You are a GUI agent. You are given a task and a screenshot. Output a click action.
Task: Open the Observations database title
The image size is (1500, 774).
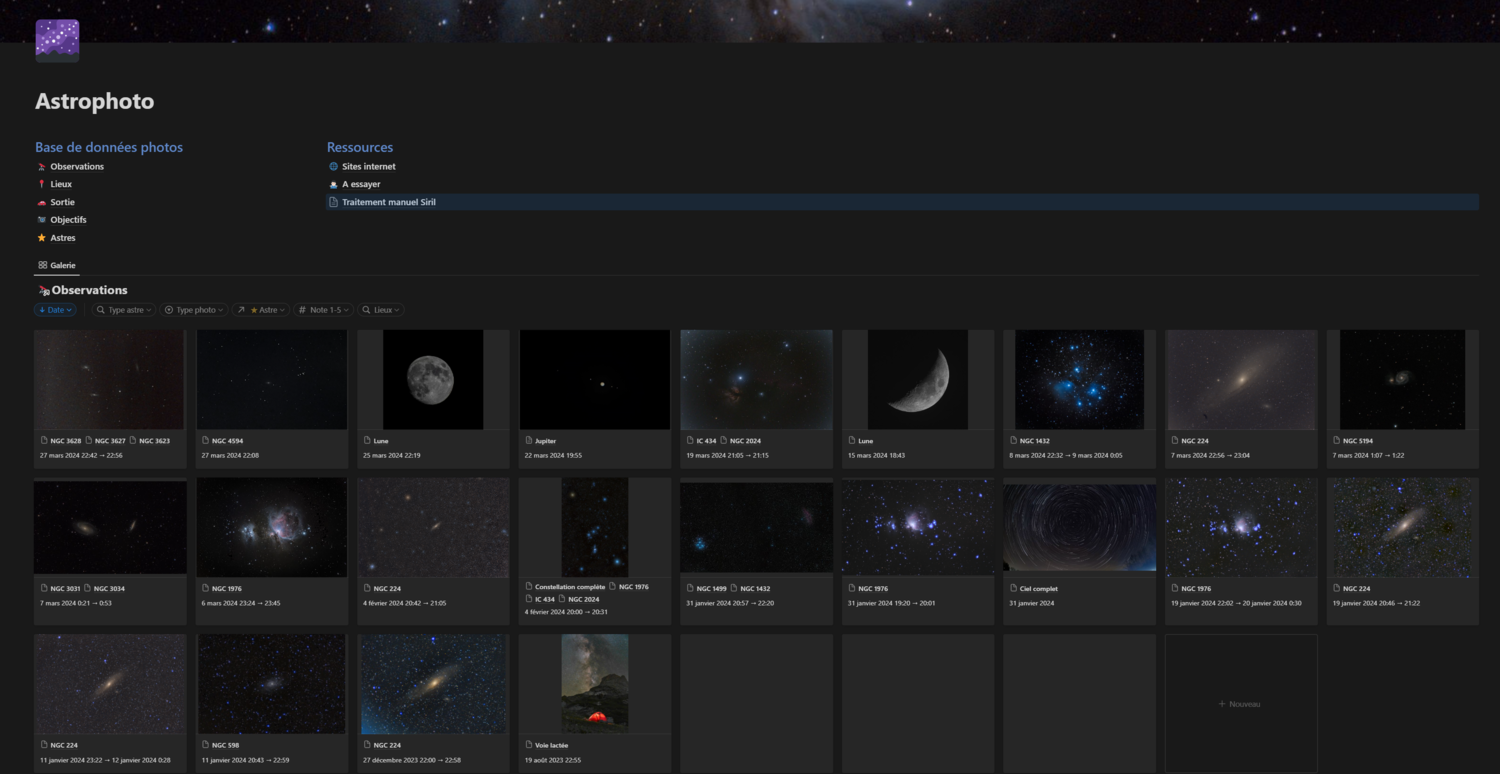click(89, 290)
